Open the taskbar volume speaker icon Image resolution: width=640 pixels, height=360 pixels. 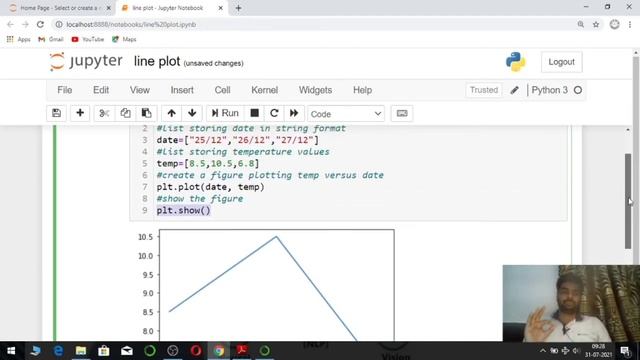click(576, 351)
